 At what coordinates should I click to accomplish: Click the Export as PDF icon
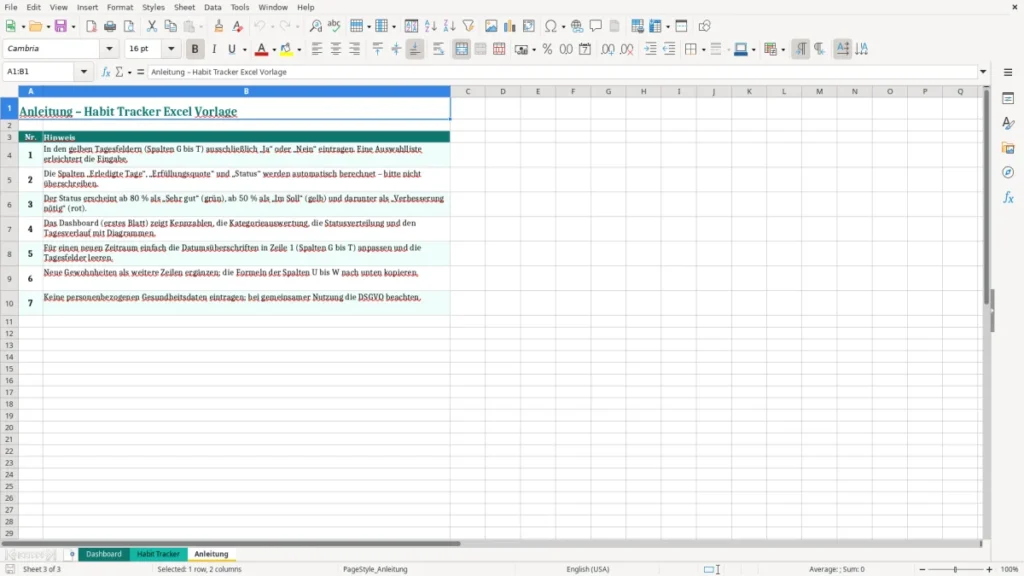pos(91,26)
